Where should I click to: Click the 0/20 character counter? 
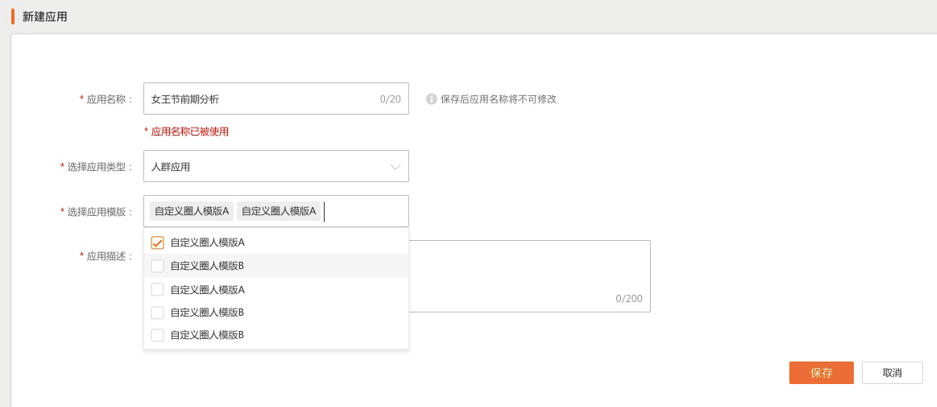tap(390, 99)
